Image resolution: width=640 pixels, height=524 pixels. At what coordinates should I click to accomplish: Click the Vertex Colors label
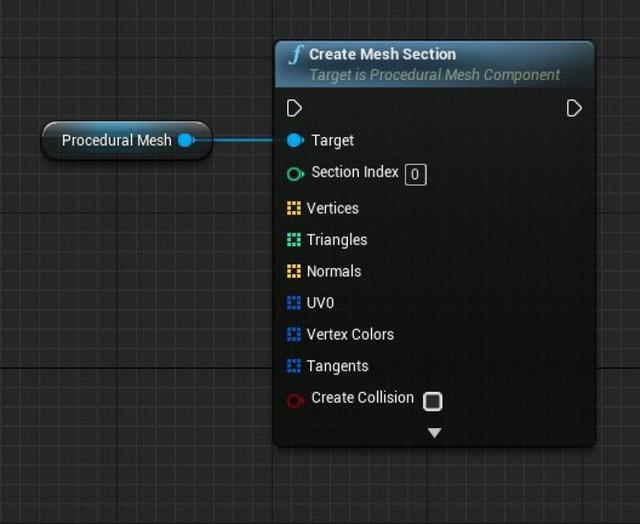pos(350,335)
